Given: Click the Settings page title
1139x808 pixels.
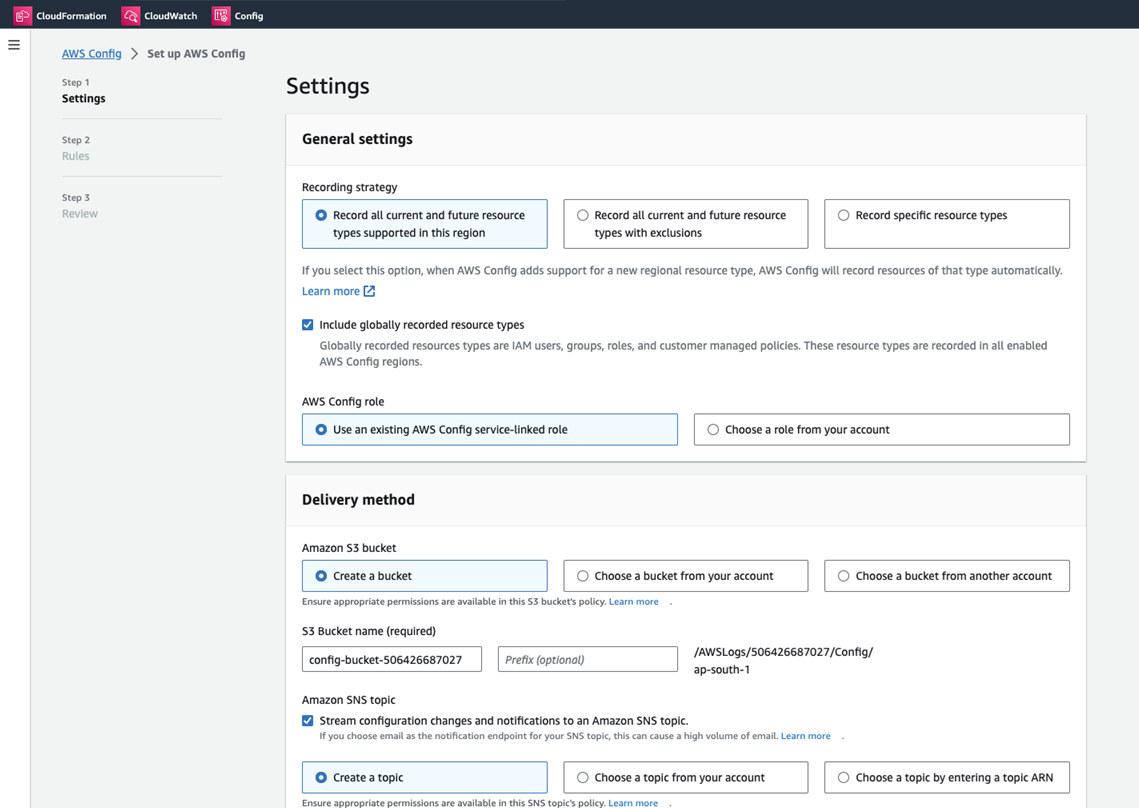Looking at the screenshot, I should click(x=328, y=86).
